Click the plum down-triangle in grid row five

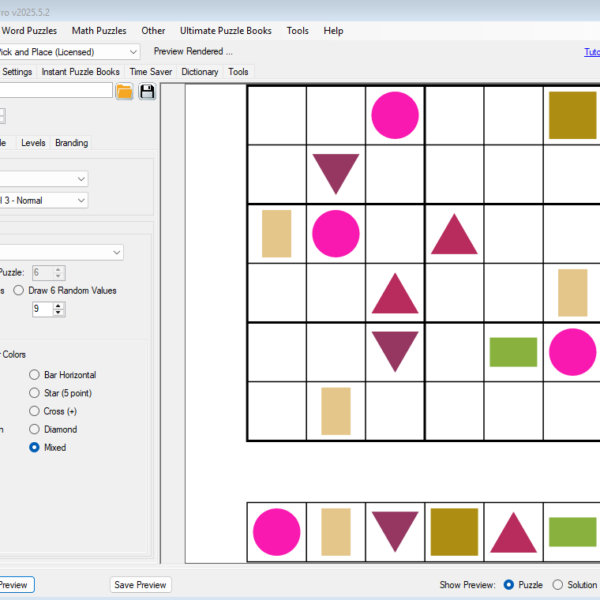395,351
